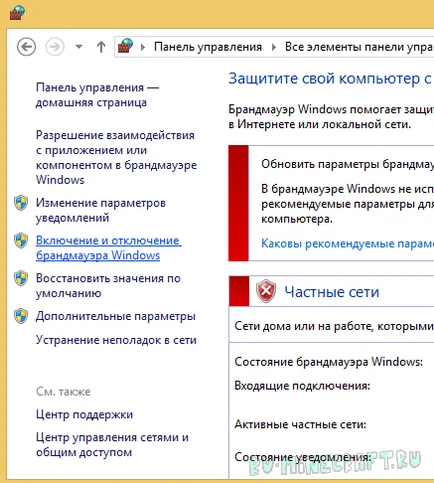Screen dimensions: 434x483
Task: Open Центр управления сетями и общим доступом
Action: [112, 444]
